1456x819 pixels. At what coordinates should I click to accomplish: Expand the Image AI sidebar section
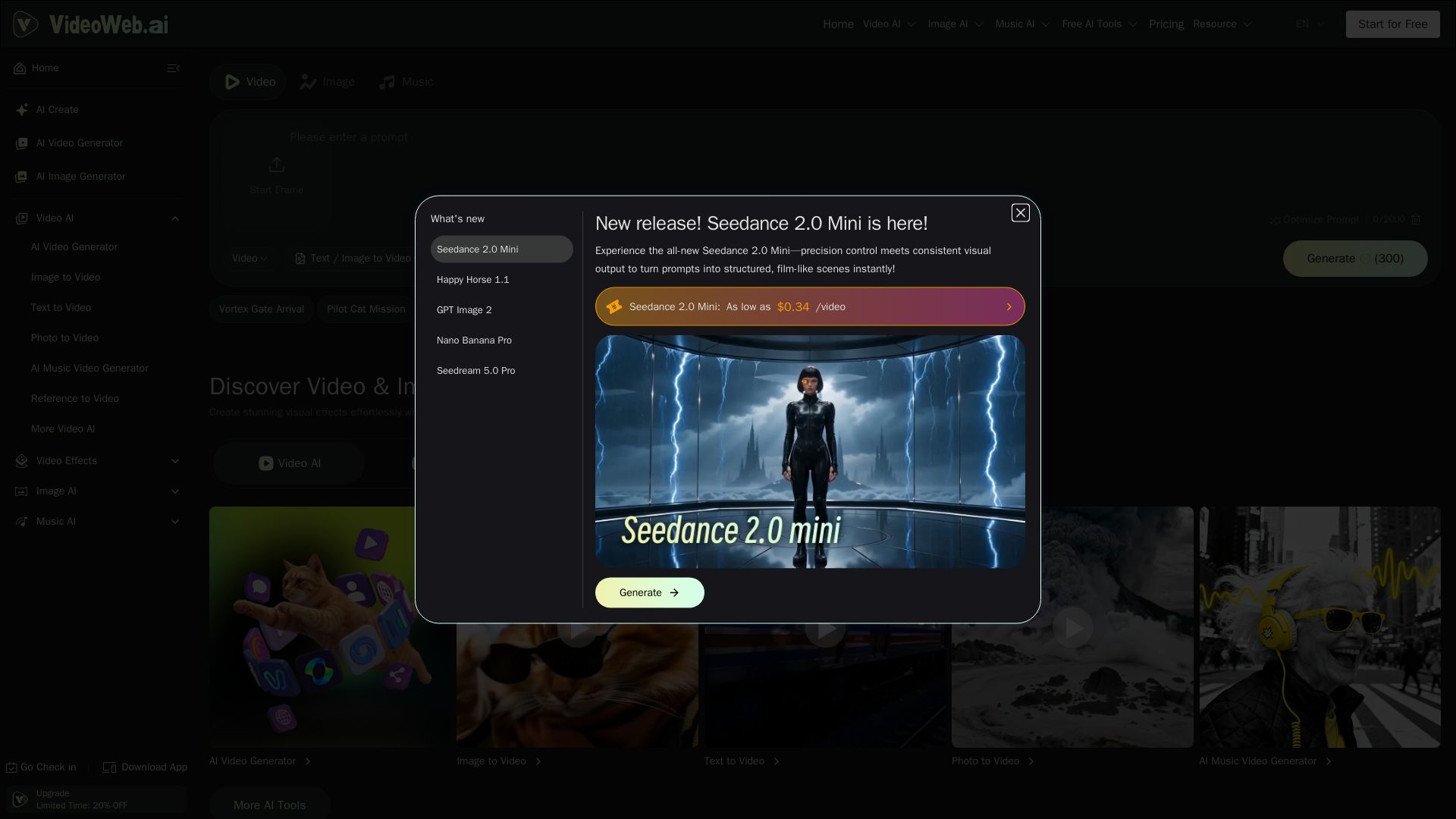175,491
